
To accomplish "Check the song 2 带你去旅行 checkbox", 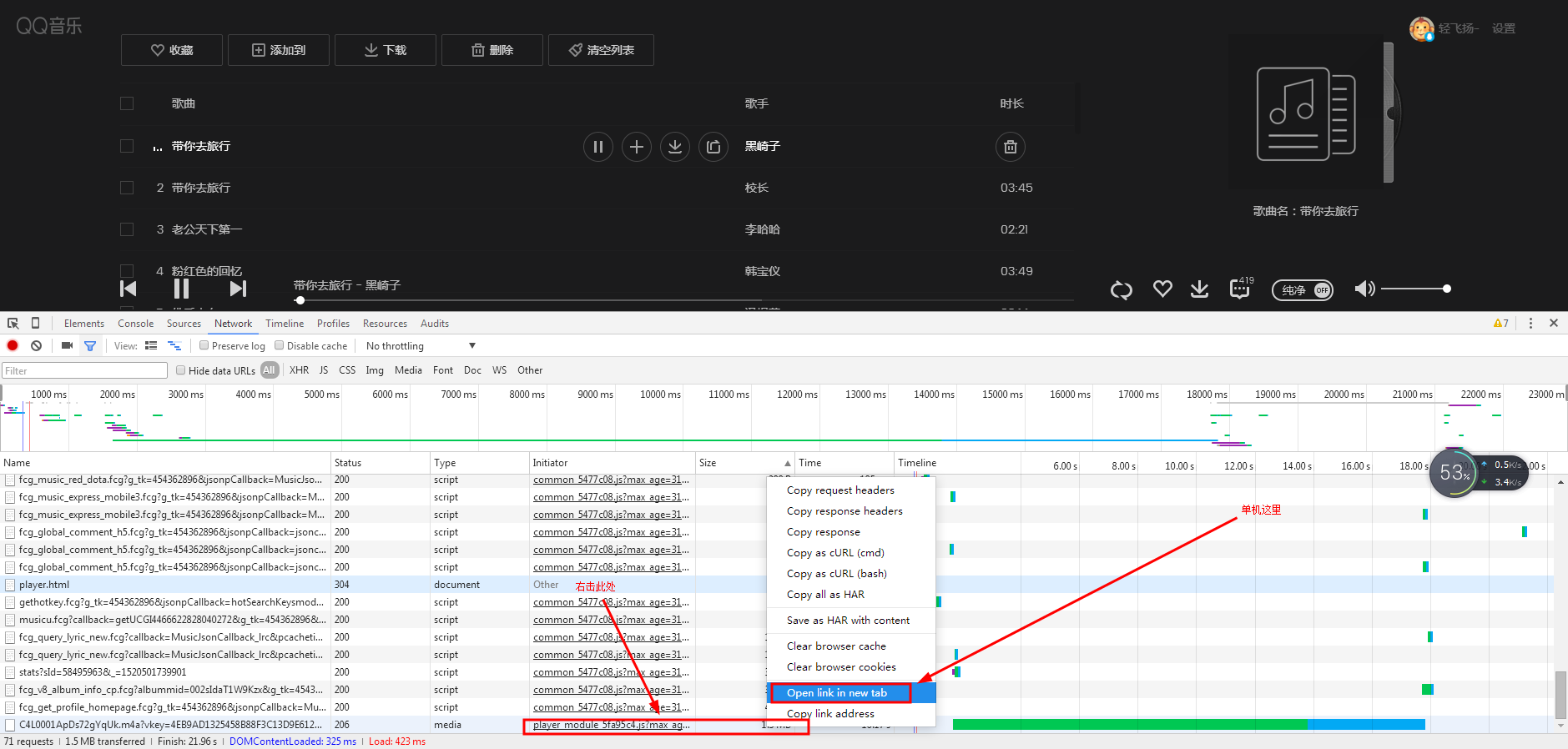I will coord(127,188).
